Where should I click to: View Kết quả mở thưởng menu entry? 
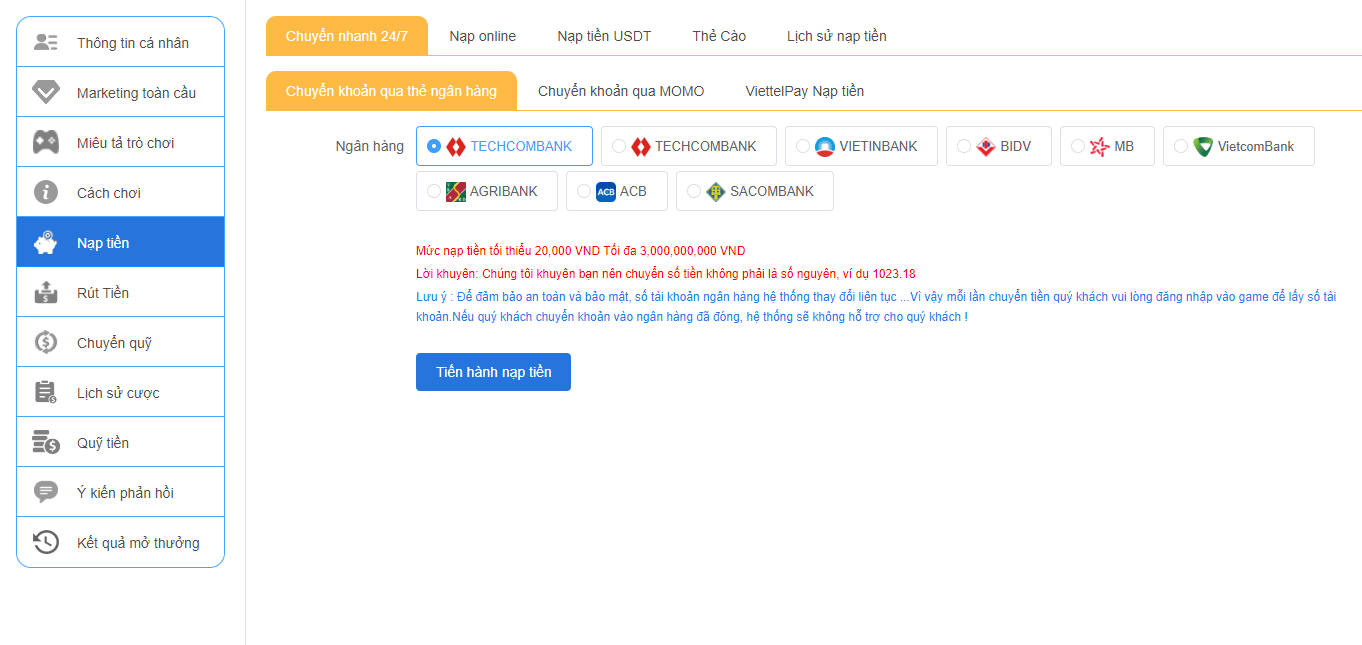click(120, 542)
